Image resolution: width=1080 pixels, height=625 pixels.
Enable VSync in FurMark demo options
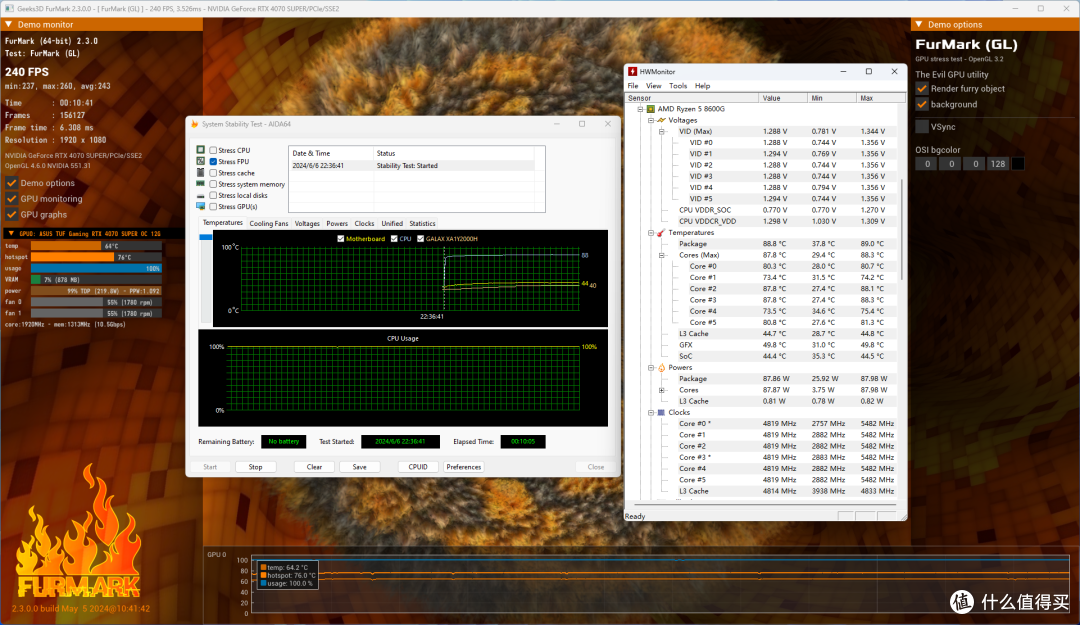point(922,127)
